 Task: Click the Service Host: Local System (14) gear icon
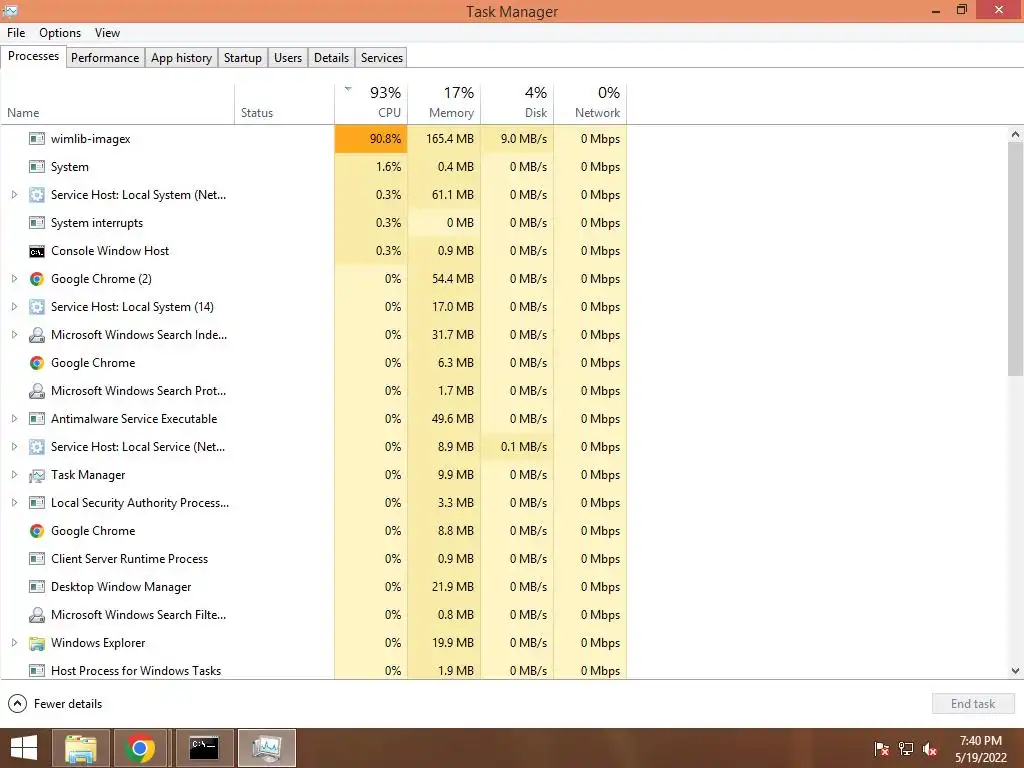click(x=37, y=307)
